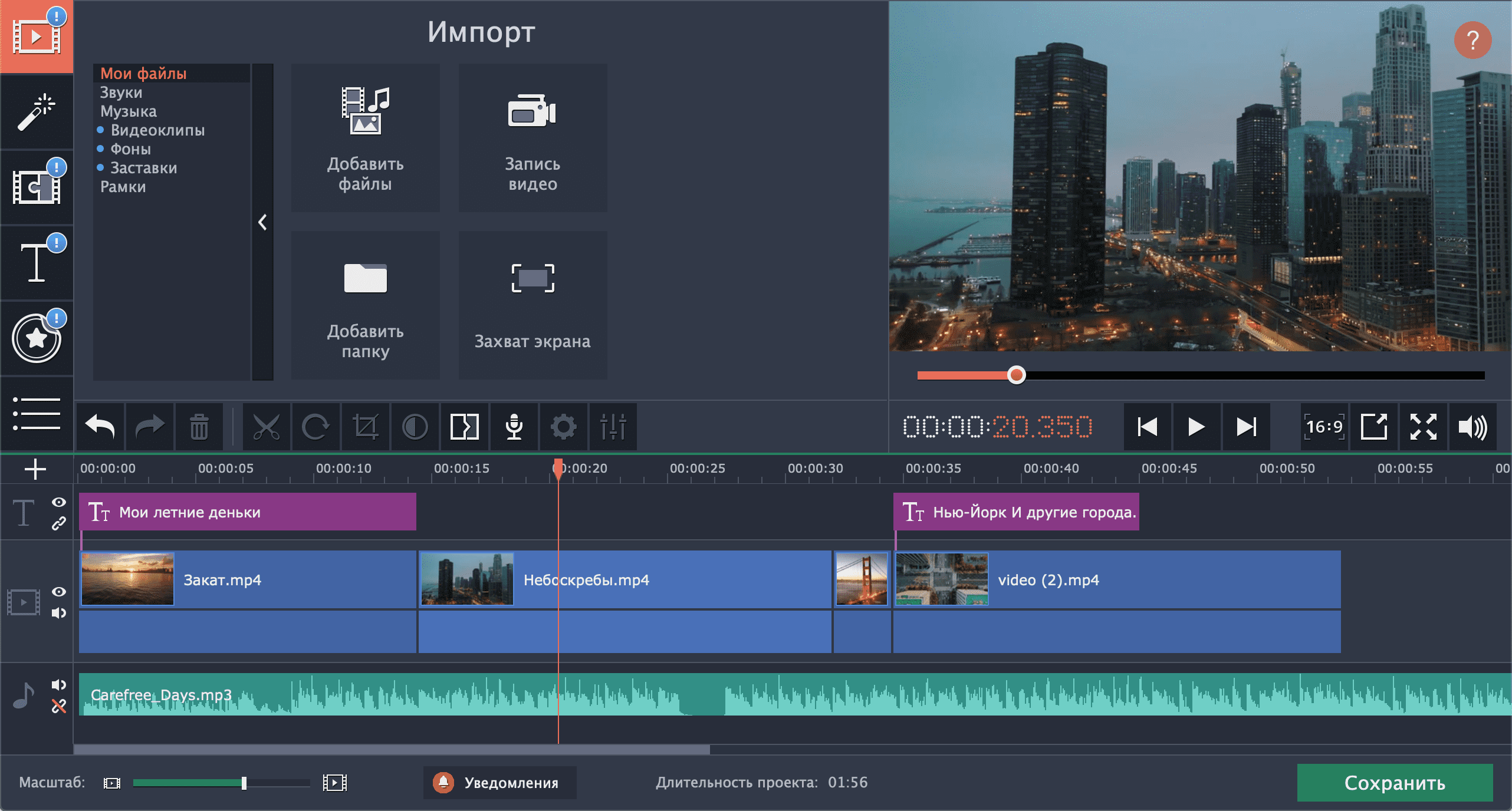The width and height of the screenshot is (1512, 811).
Task: Click Добавить файлы button
Action: click(365, 138)
